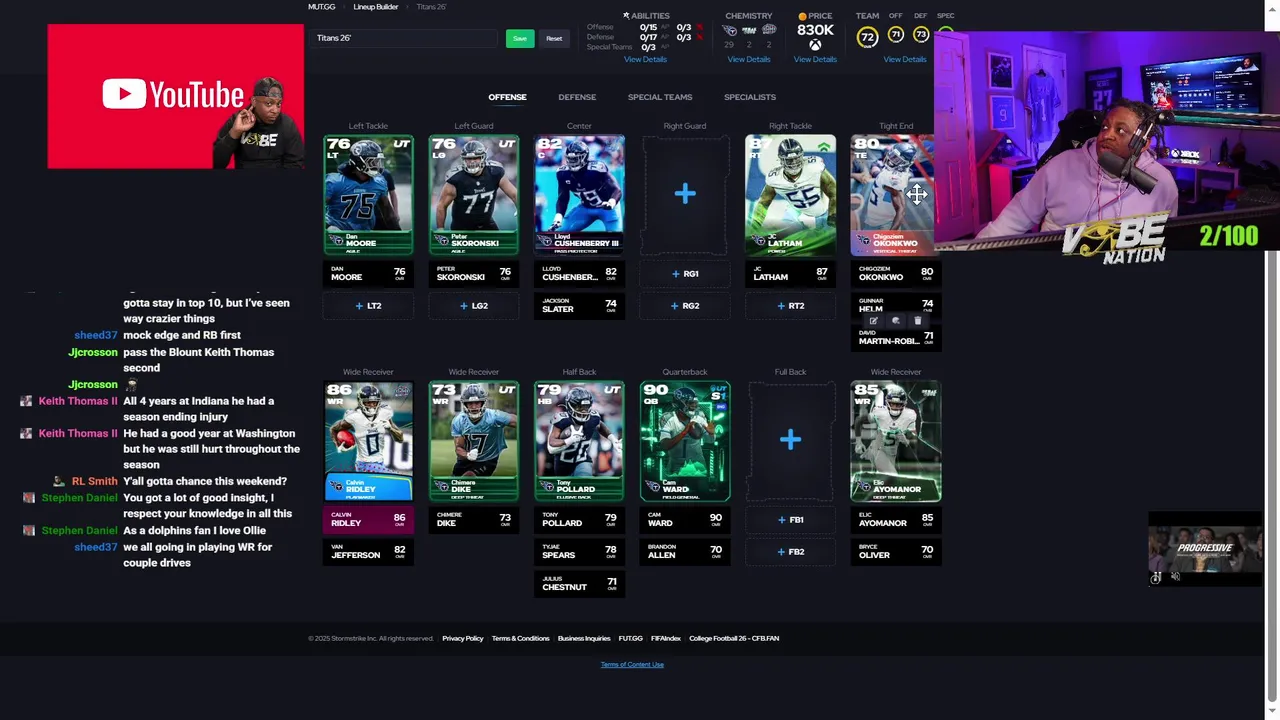Image resolution: width=1280 pixels, height=720 pixels.
Task: Select Brandon Allen backup quarterback row
Action: point(685,551)
